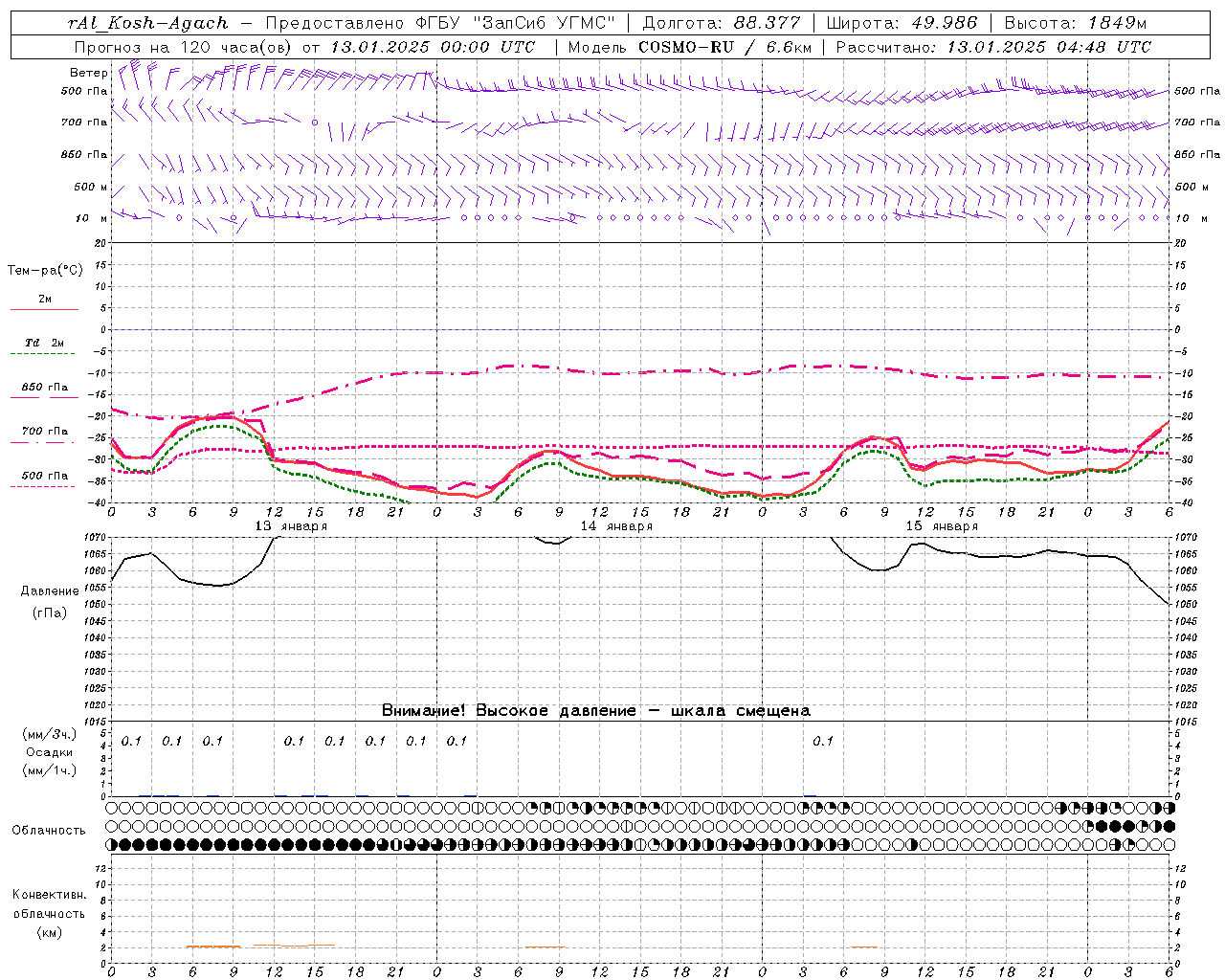Click the Рассчитано: 13.01.2025 04:48 UTC timestamp

click(x=993, y=47)
